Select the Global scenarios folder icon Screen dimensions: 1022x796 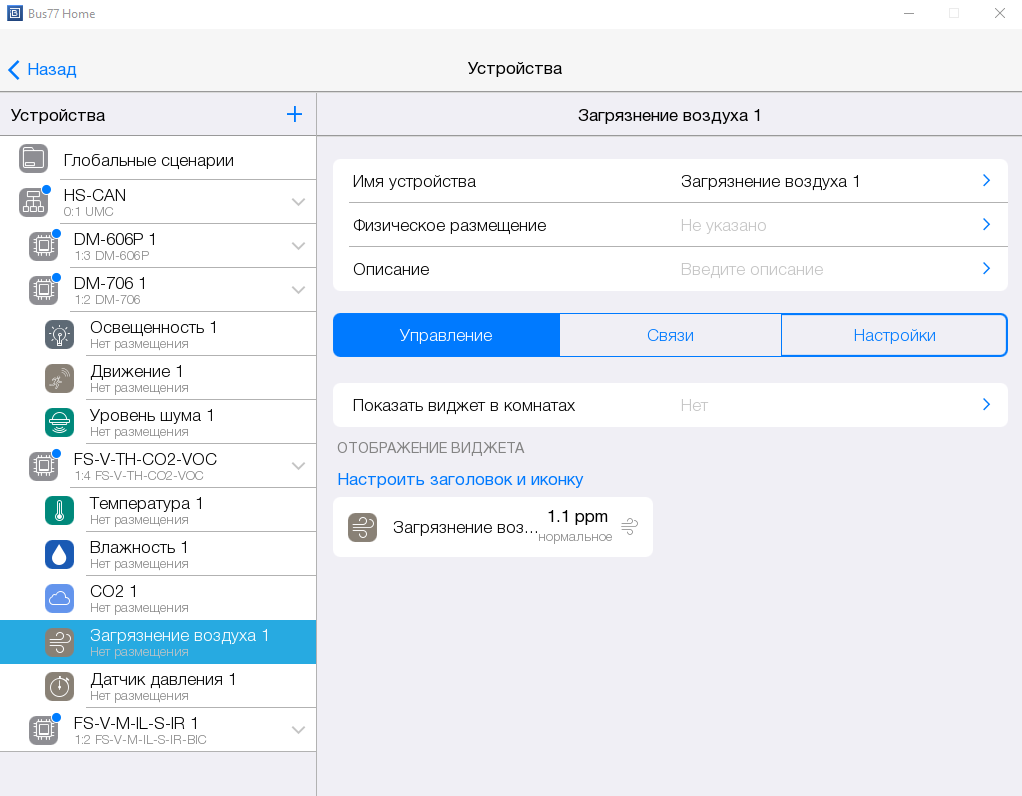33,159
